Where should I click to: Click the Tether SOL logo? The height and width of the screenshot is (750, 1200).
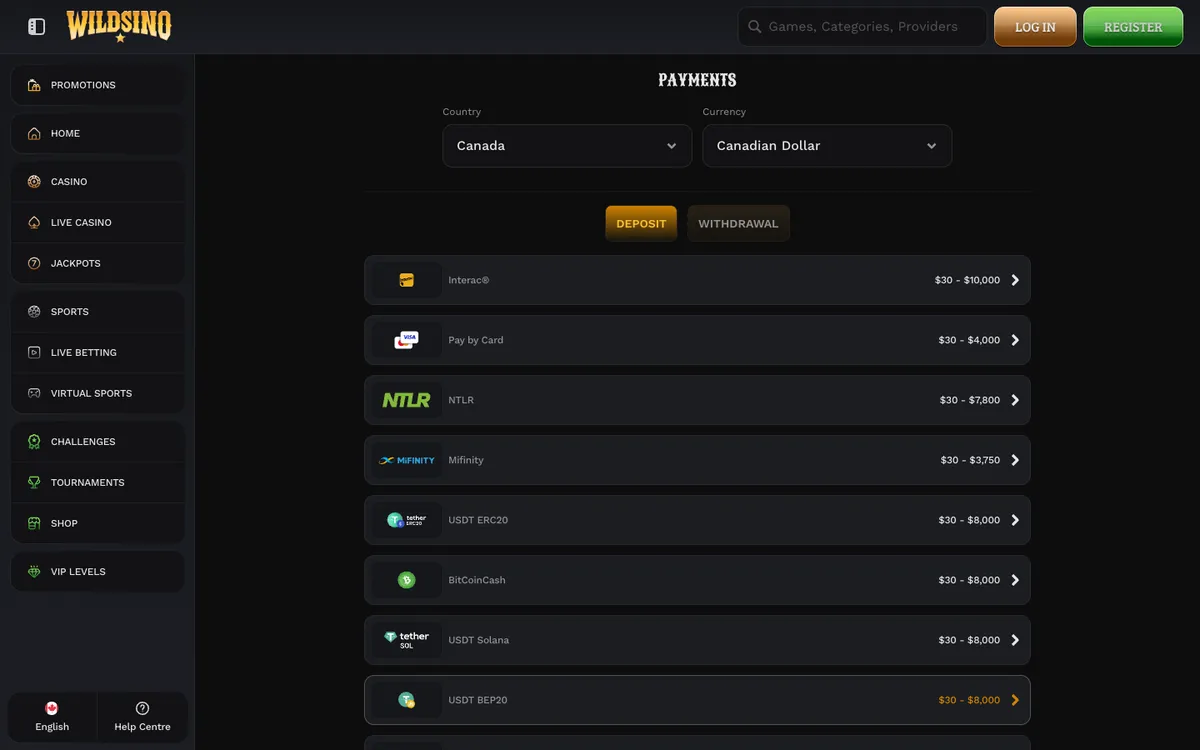pos(406,640)
